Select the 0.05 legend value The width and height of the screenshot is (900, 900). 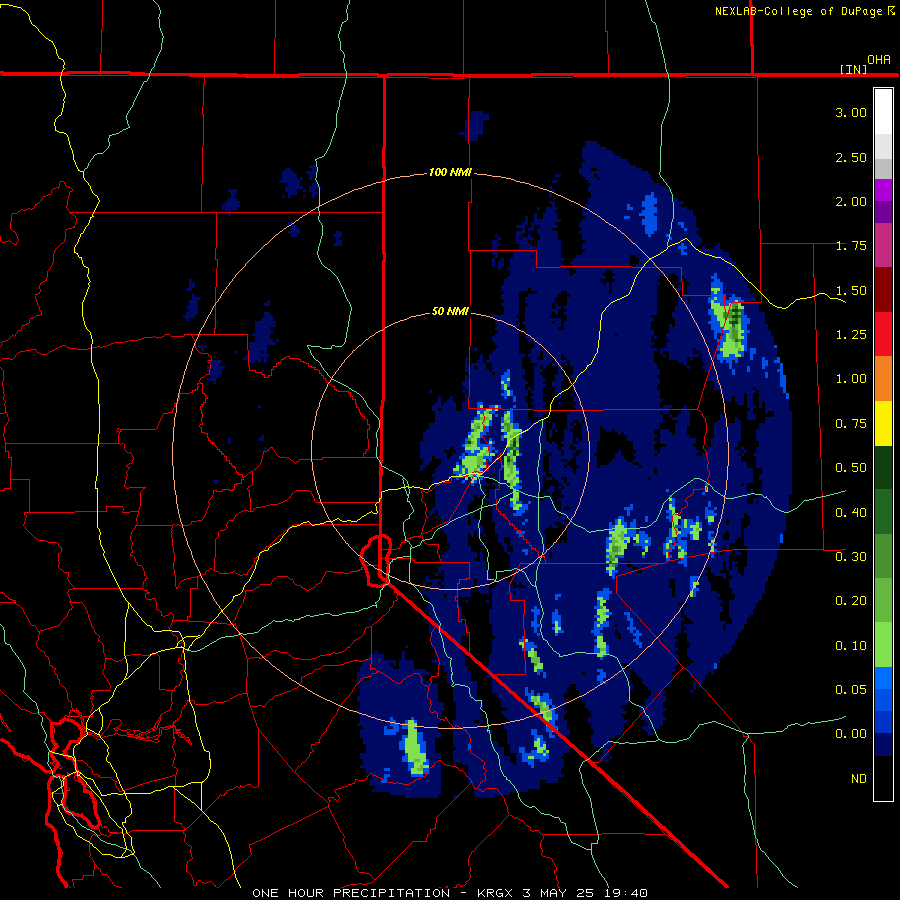[851, 690]
